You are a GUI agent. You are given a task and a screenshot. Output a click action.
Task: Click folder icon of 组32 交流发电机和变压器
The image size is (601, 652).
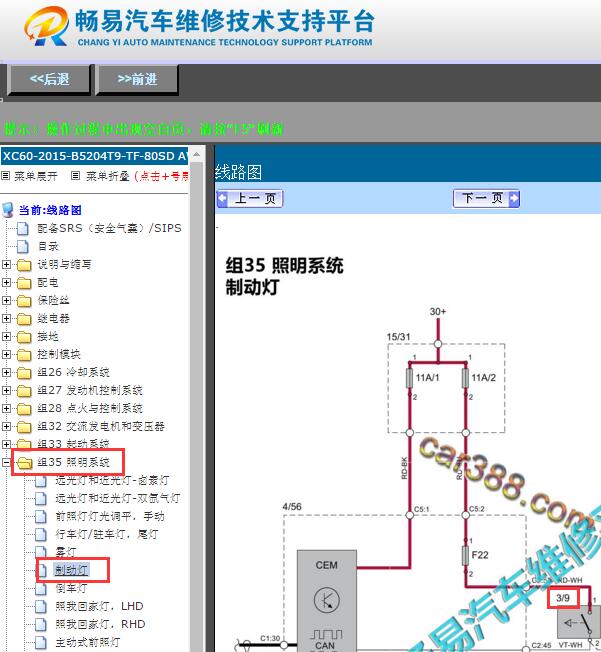click(x=24, y=427)
